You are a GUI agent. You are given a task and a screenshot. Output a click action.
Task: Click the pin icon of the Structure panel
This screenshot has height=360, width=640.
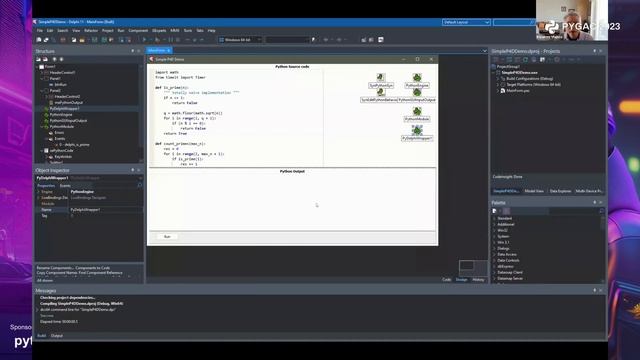[x=132, y=51]
